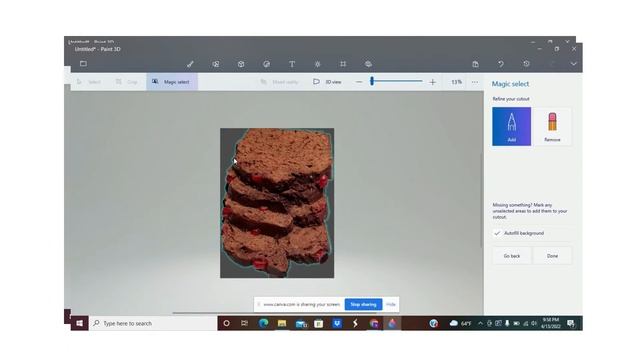Click the Paste icon

(476, 64)
